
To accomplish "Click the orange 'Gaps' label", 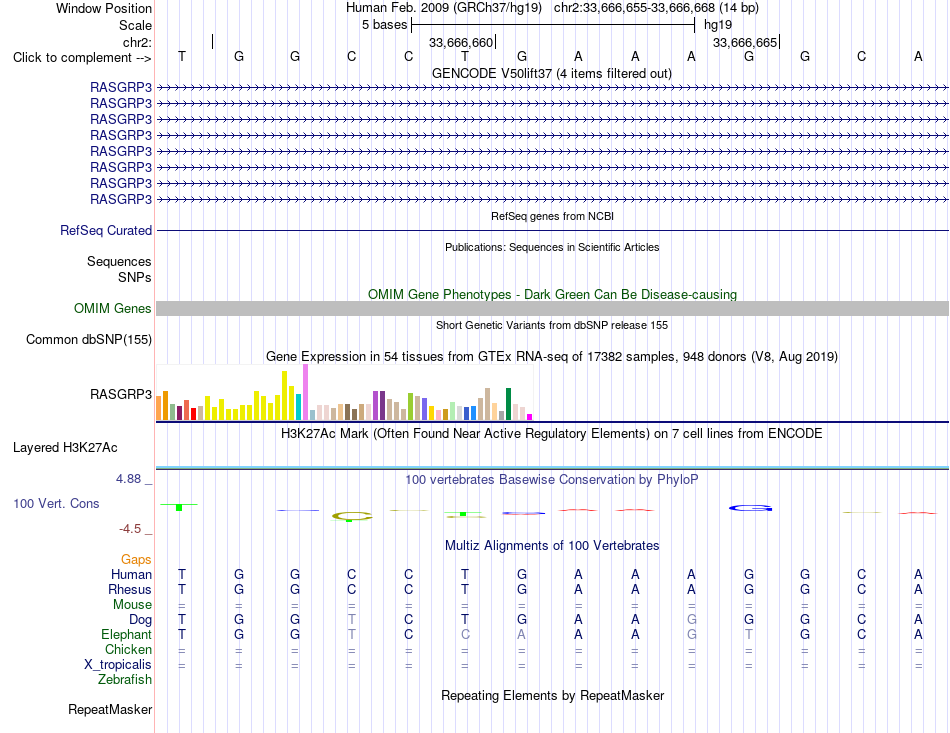I will pyautogui.click(x=136, y=559).
